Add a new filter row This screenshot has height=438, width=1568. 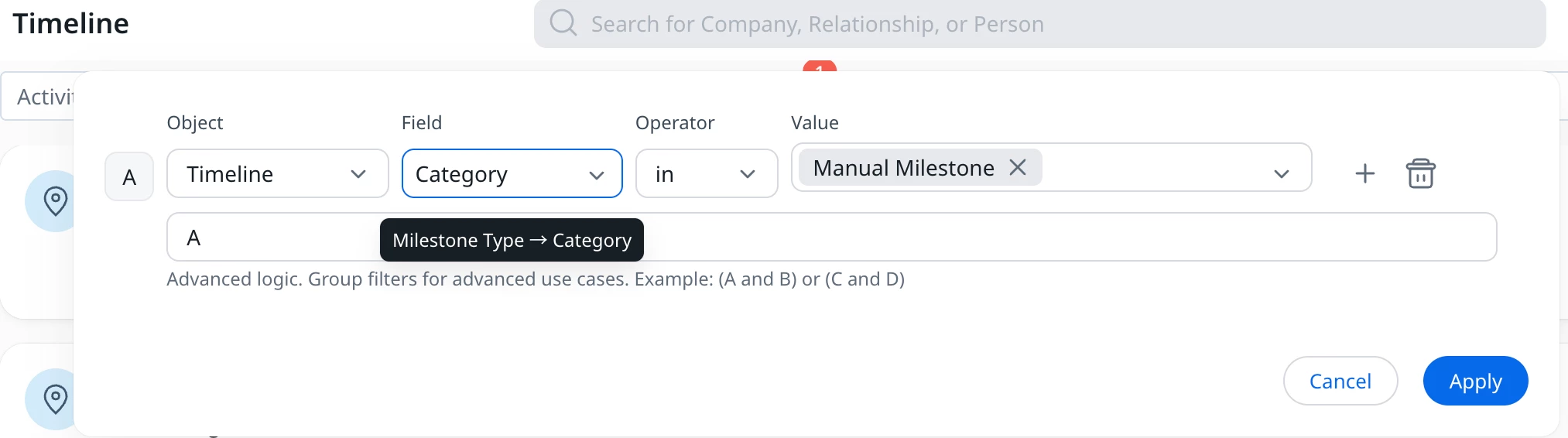(1364, 173)
